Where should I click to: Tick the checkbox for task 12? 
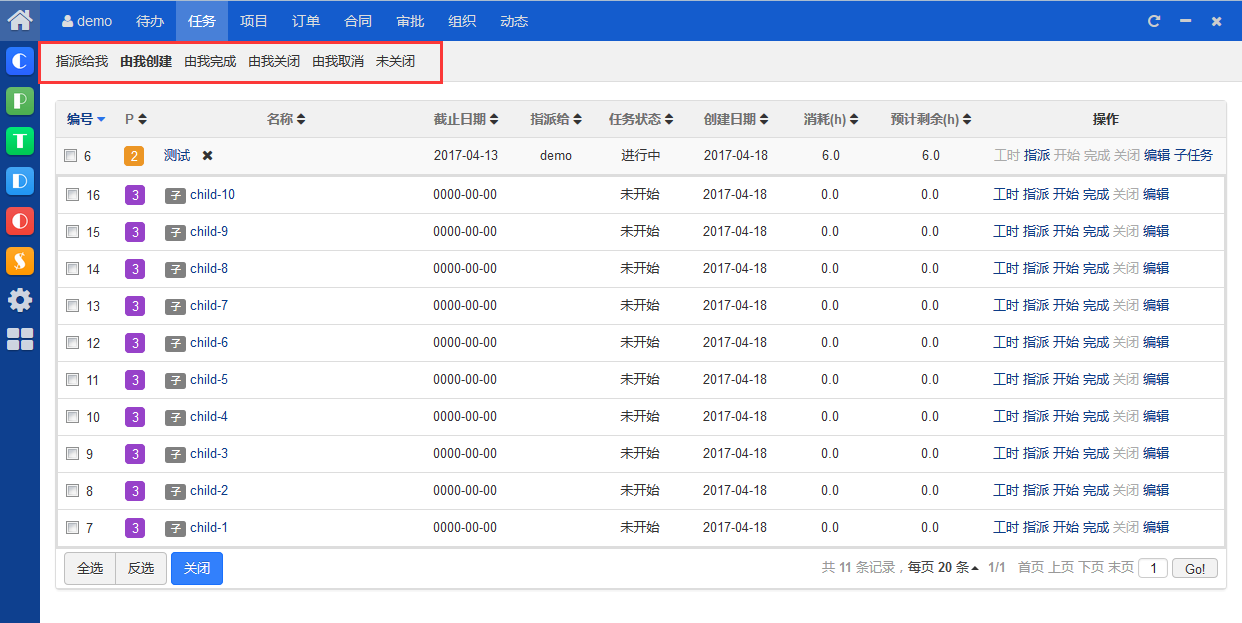pyautogui.click(x=72, y=343)
